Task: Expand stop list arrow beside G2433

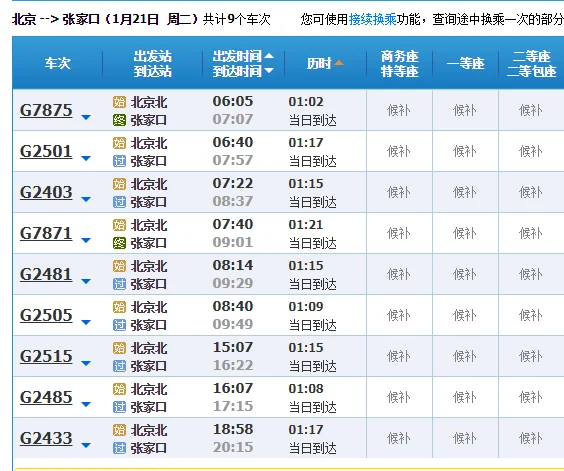Action: 86,445
